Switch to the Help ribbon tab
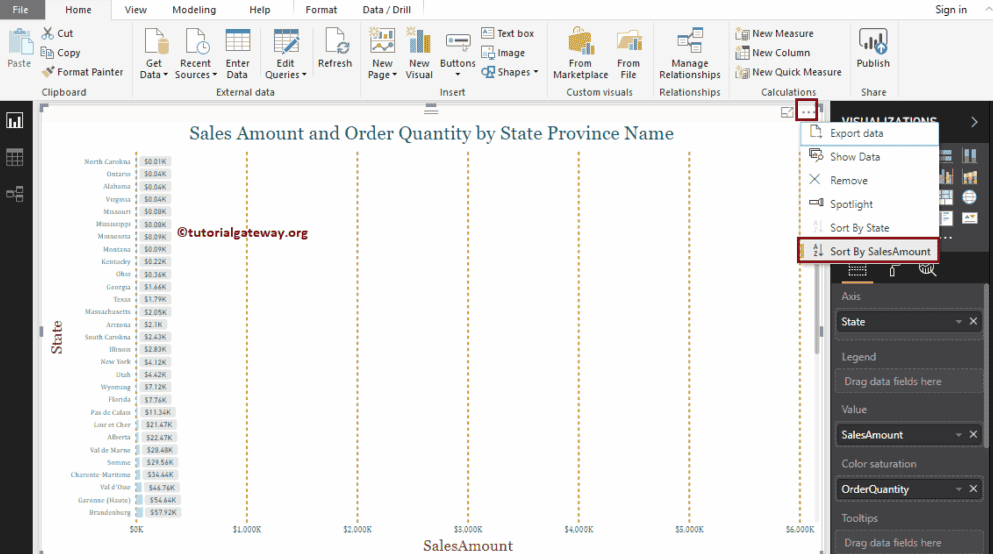 click(x=260, y=9)
